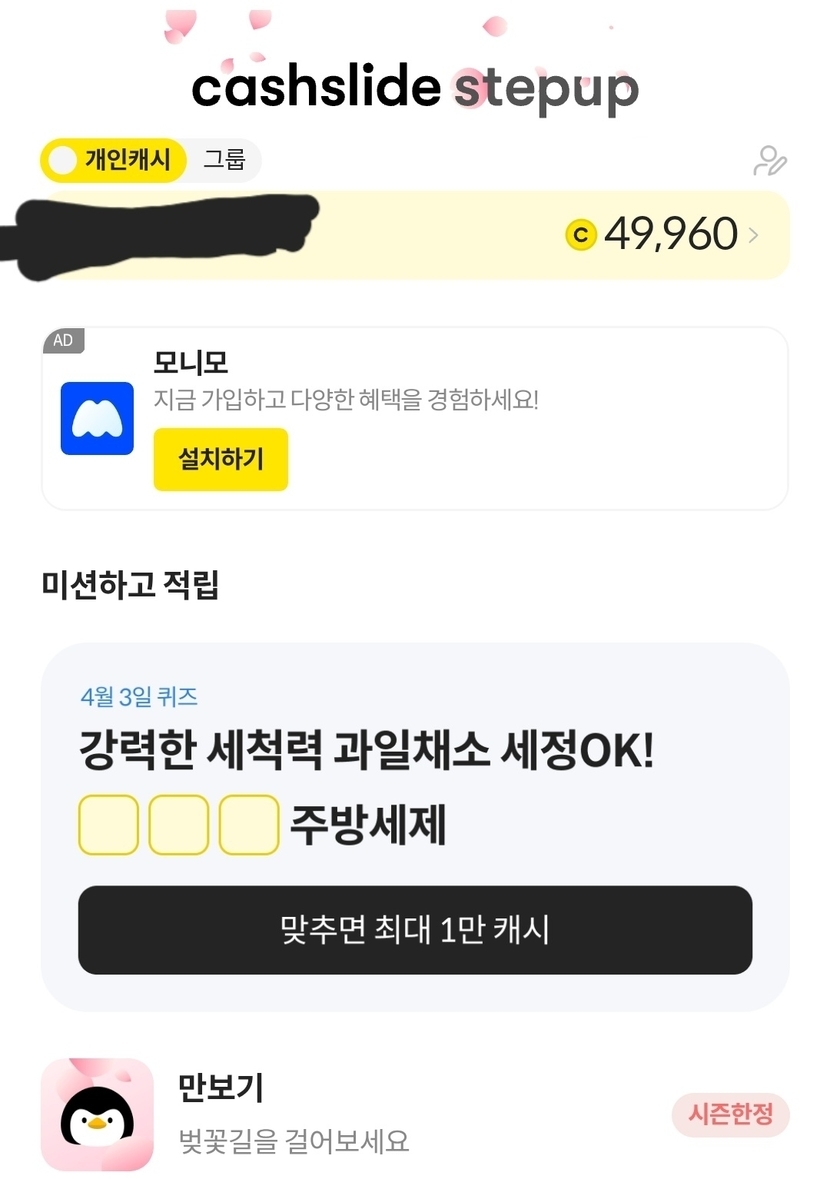Switch to the 그룹 option

point(224,160)
